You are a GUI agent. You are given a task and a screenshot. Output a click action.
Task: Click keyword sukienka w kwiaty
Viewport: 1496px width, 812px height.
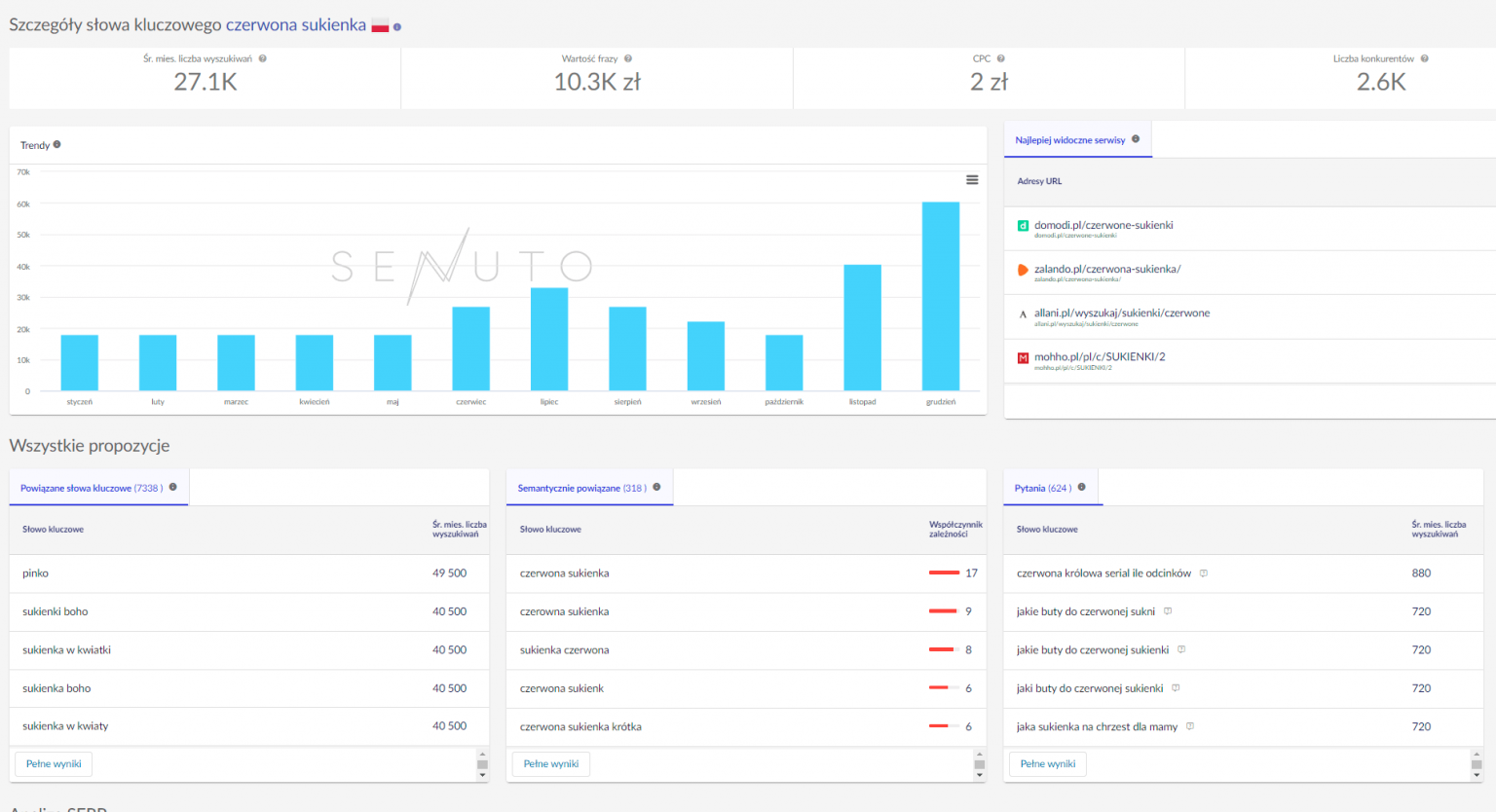tap(65, 726)
